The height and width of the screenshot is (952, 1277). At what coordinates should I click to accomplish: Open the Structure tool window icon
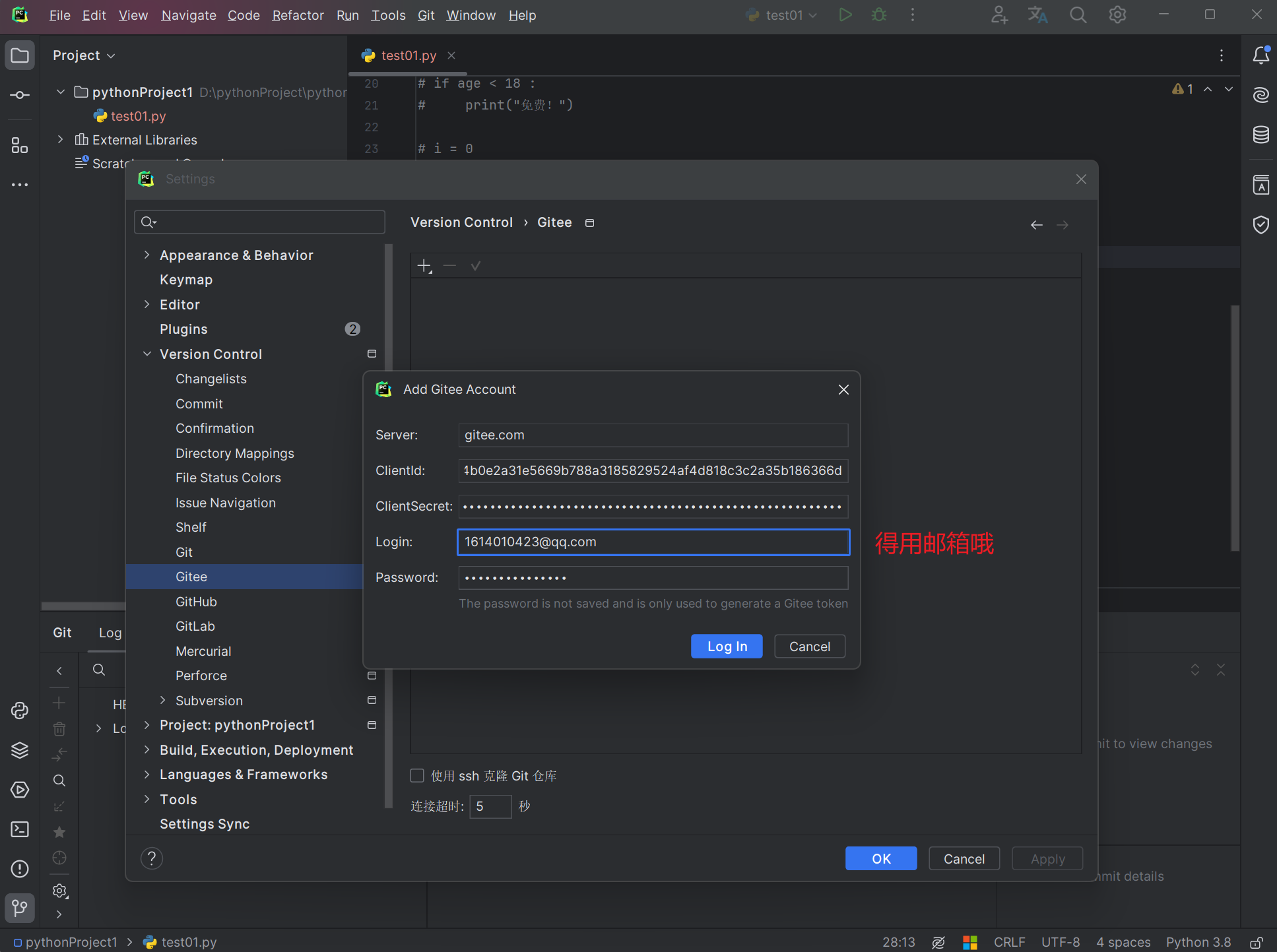(20, 145)
